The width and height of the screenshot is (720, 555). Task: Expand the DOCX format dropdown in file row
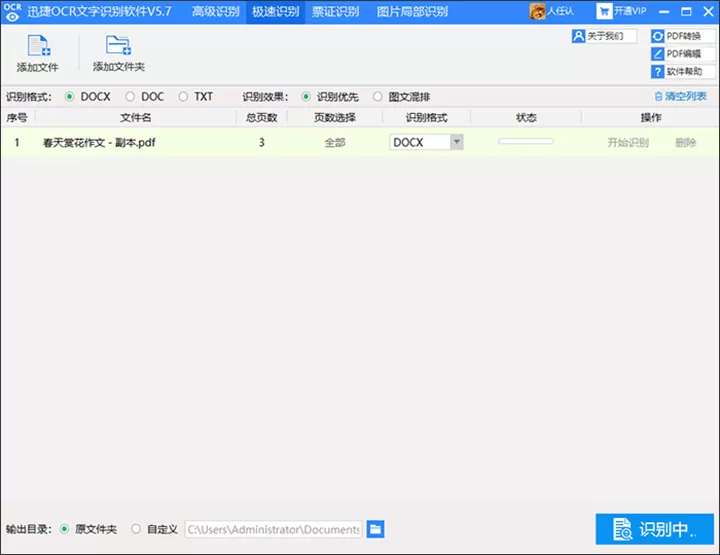point(456,142)
